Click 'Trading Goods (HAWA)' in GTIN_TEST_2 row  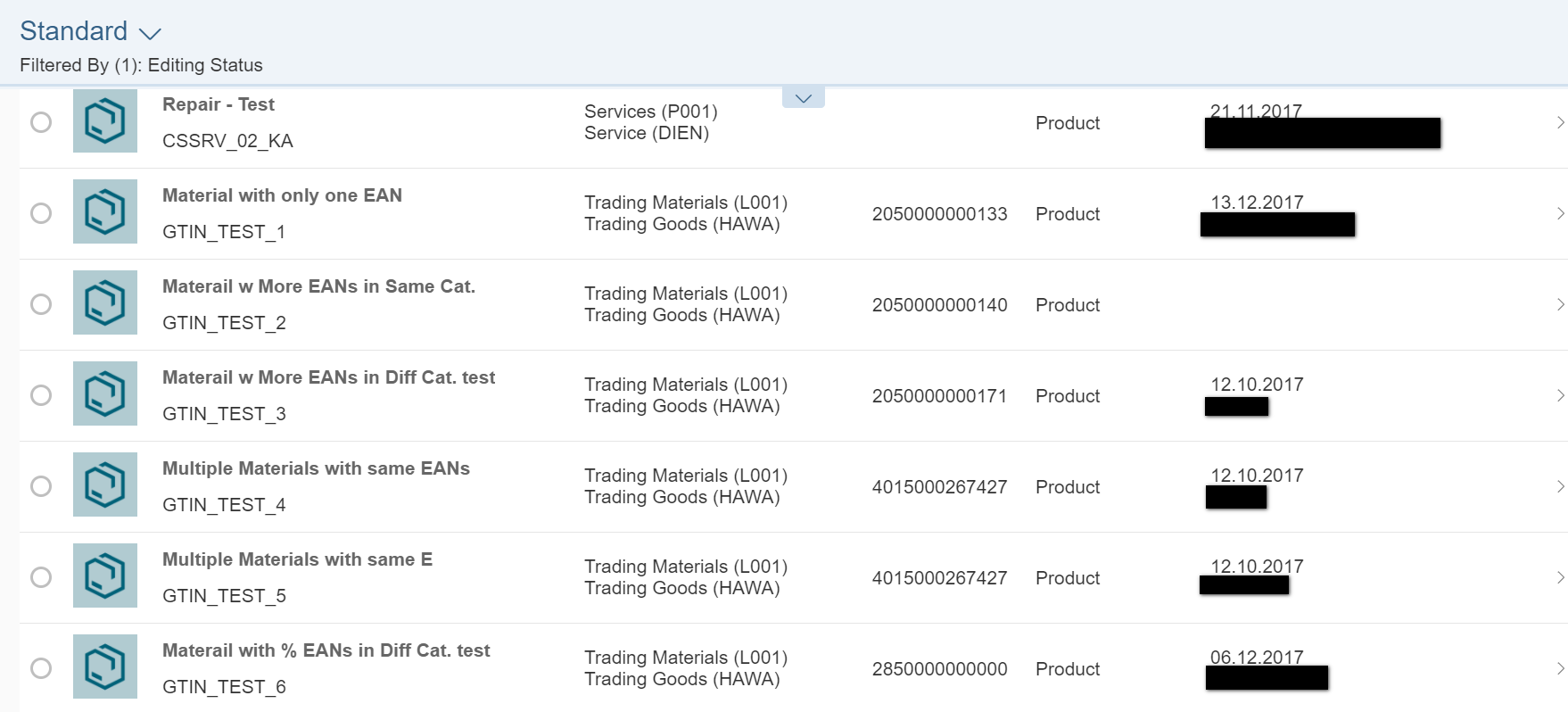pos(682,315)
